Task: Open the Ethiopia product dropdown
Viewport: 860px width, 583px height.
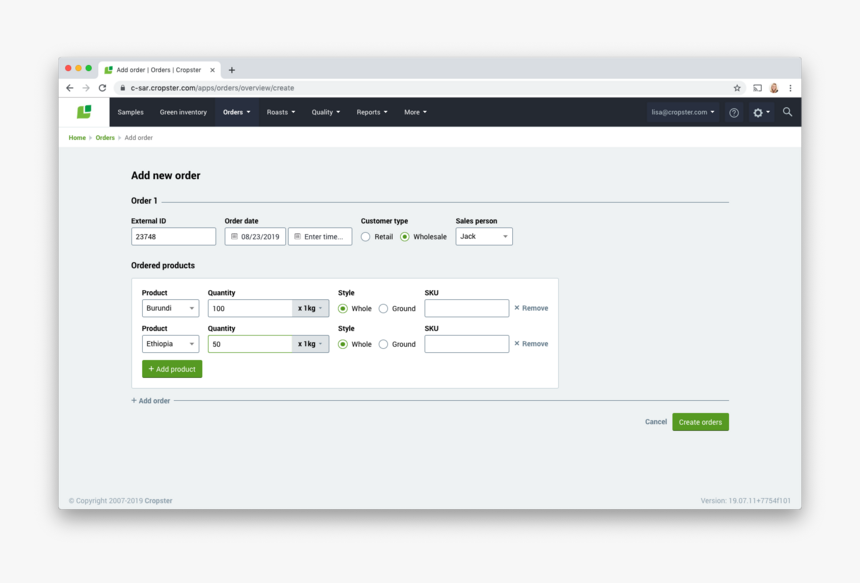Action: (x=170, y=344)
